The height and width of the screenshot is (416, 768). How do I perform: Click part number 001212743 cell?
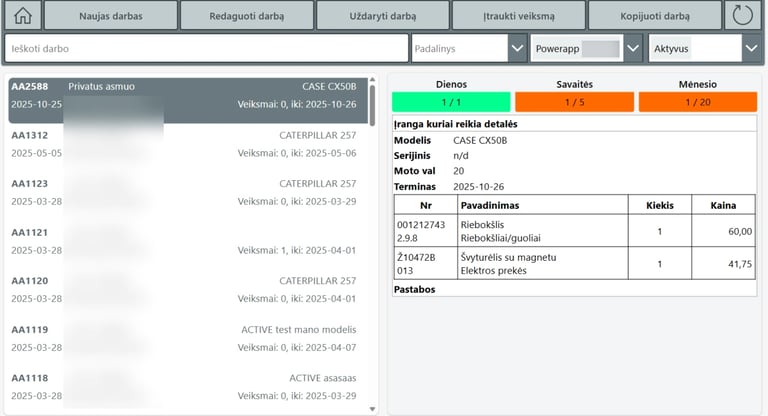coord(426,231)
